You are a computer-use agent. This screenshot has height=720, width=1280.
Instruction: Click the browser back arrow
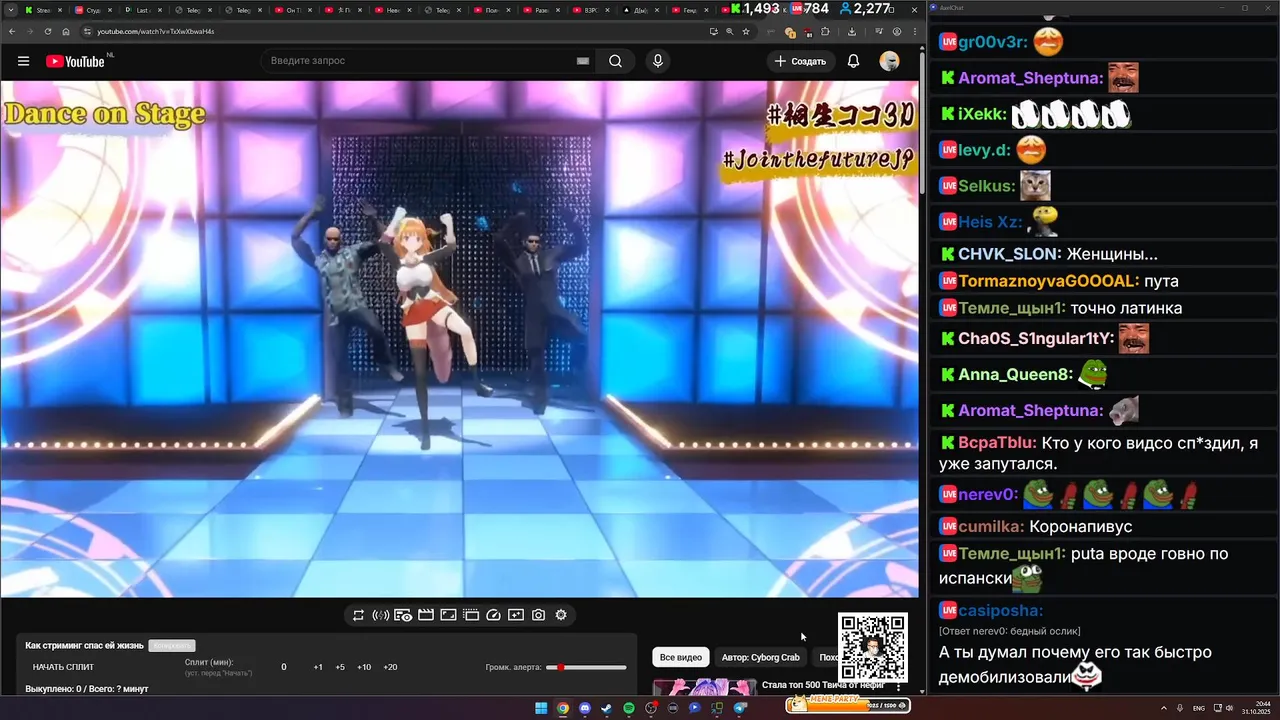pyautogui.click(x=10, y=31)
